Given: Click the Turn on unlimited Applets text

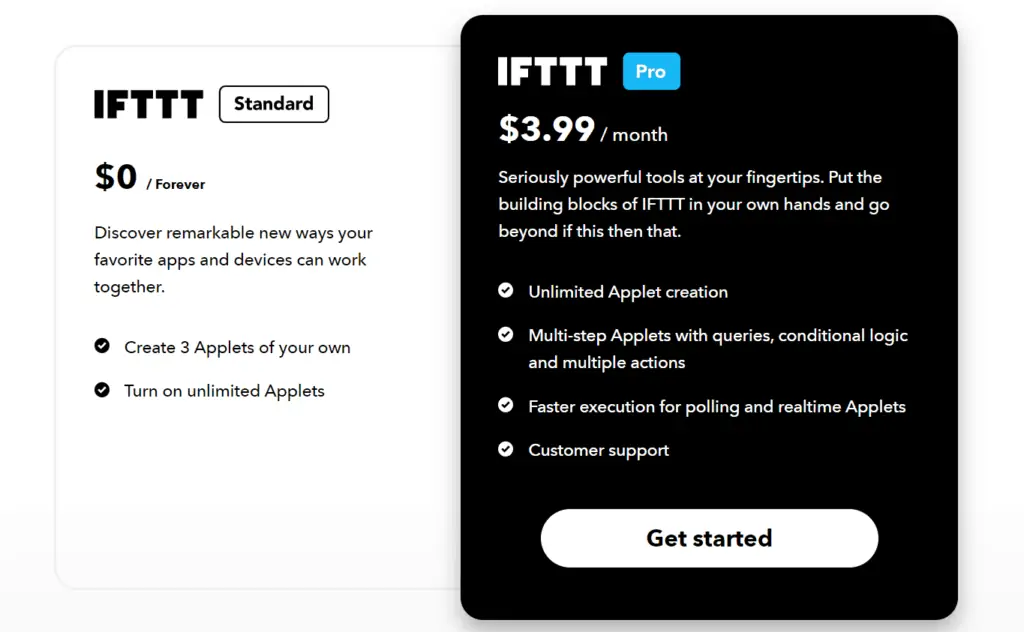Looking at the screenshot, I should [224, 391].
